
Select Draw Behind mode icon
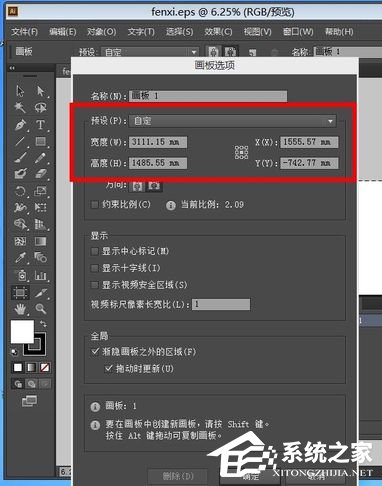[31, 384]
